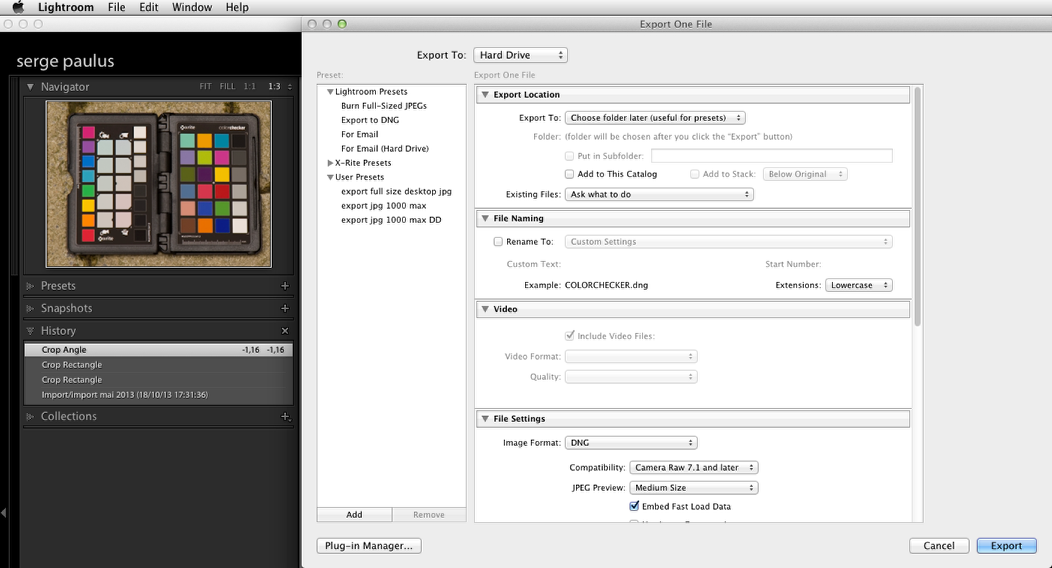Open the Lightroom application menu
Image resolution: width=1052 pixels, height=568 pixels.
pyautogui.click(x=66, y=7)
